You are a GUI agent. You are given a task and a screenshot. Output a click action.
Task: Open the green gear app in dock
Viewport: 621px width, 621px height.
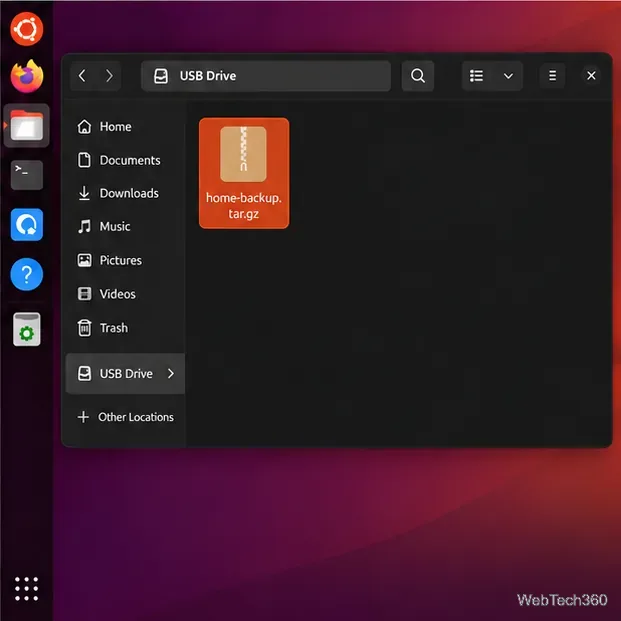(x=27, y=329)
